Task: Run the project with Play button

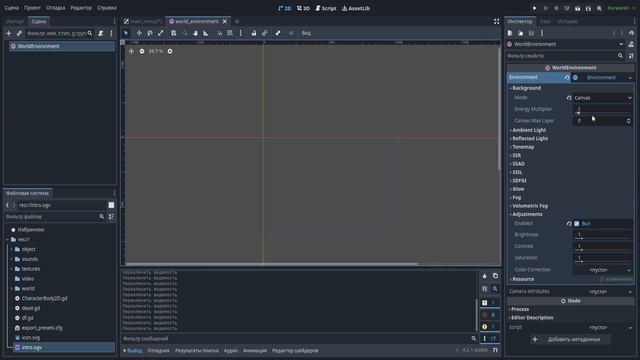Action: pos(534,8)
